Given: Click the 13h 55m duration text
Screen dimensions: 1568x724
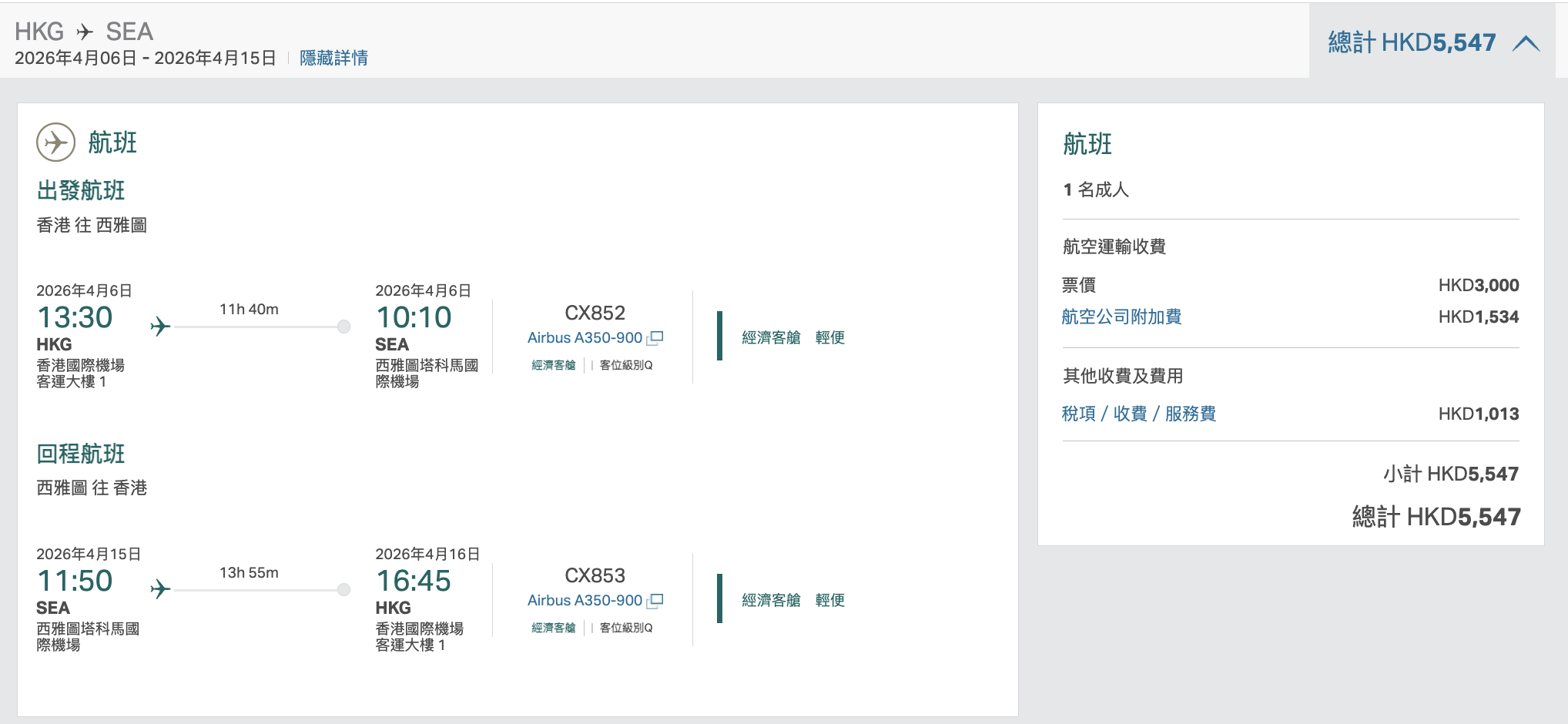Looking at the screenshot, I should coord(249,572).
